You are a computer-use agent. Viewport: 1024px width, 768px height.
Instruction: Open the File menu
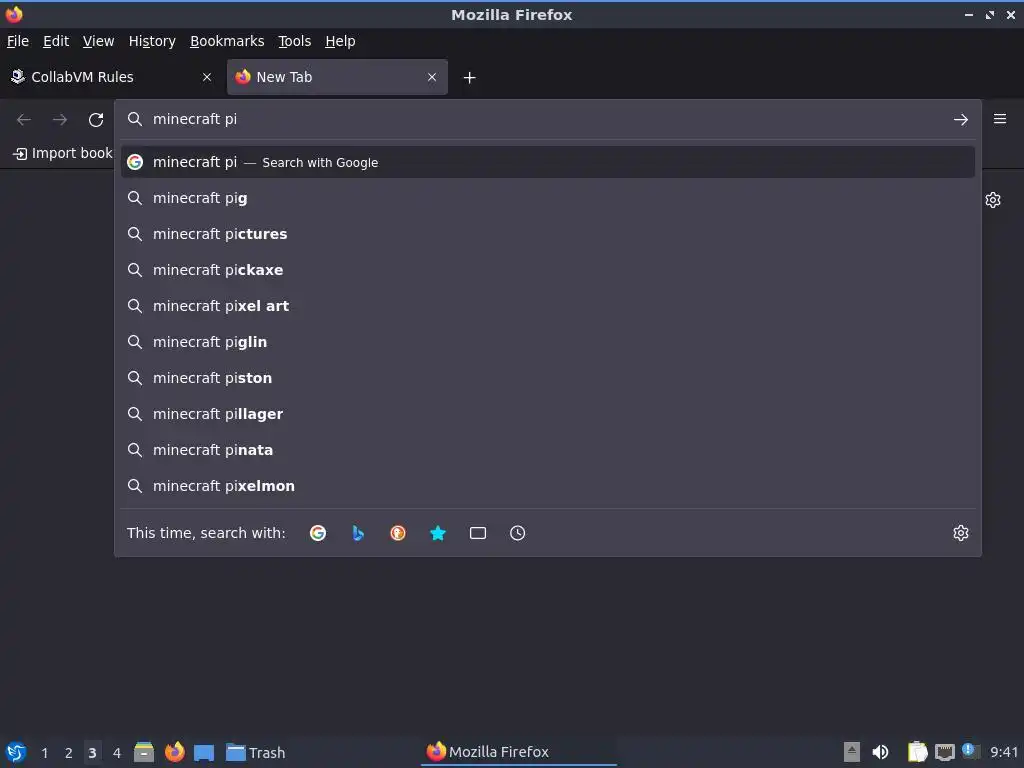click(x=18, y=41)
